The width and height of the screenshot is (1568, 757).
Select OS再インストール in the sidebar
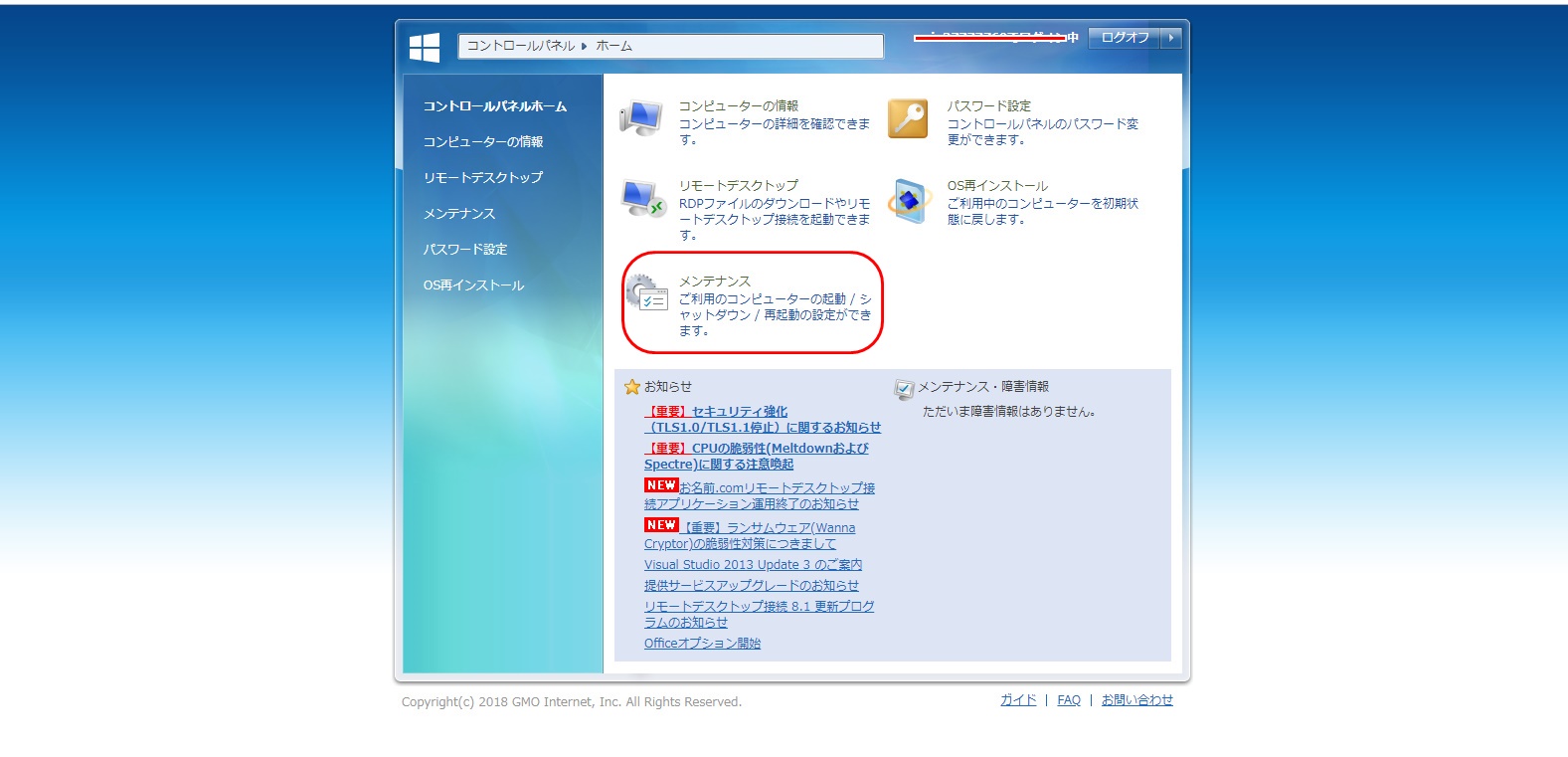473,285
